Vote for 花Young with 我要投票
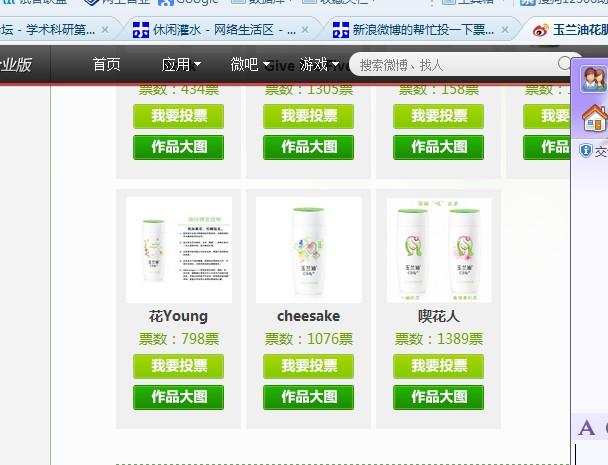 [x=178, y=366]
